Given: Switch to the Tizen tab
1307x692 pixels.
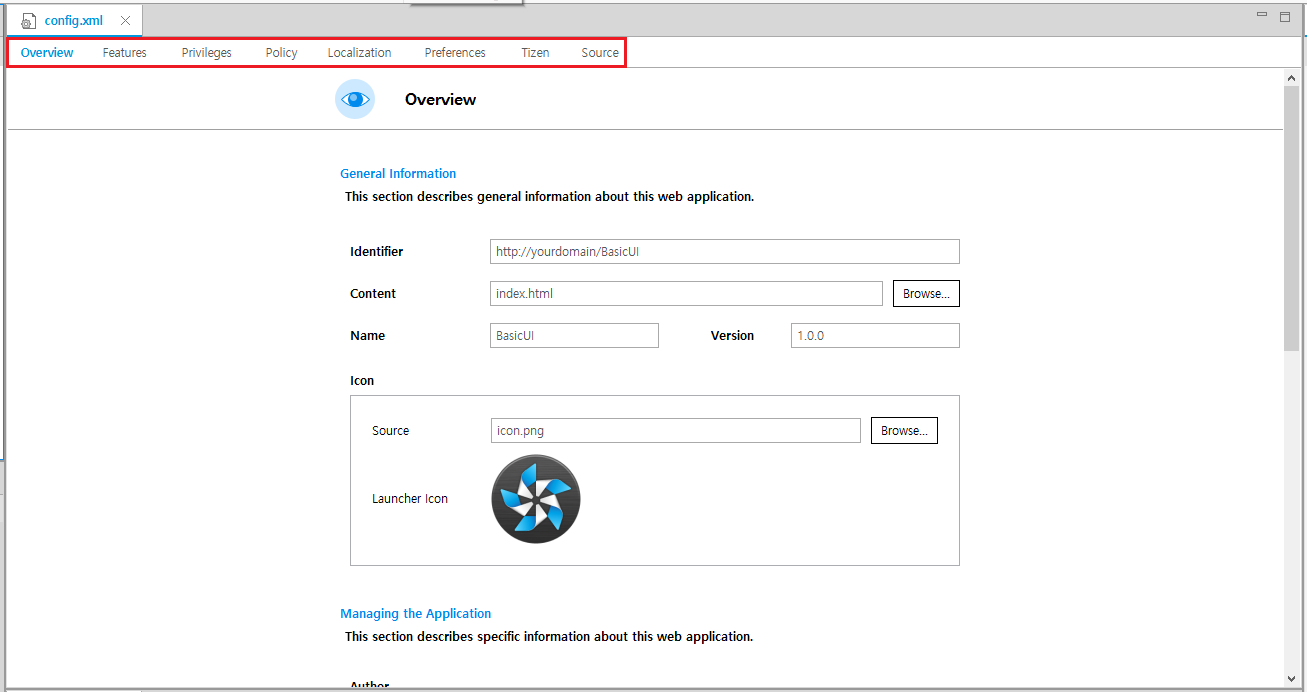Looking at the screenshot, I should click(535, 53).
